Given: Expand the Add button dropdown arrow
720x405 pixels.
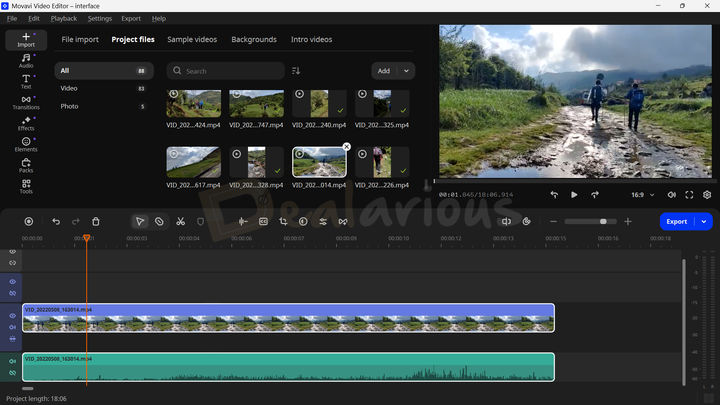Looking at the screenshot, I should (x=406, y=71).
